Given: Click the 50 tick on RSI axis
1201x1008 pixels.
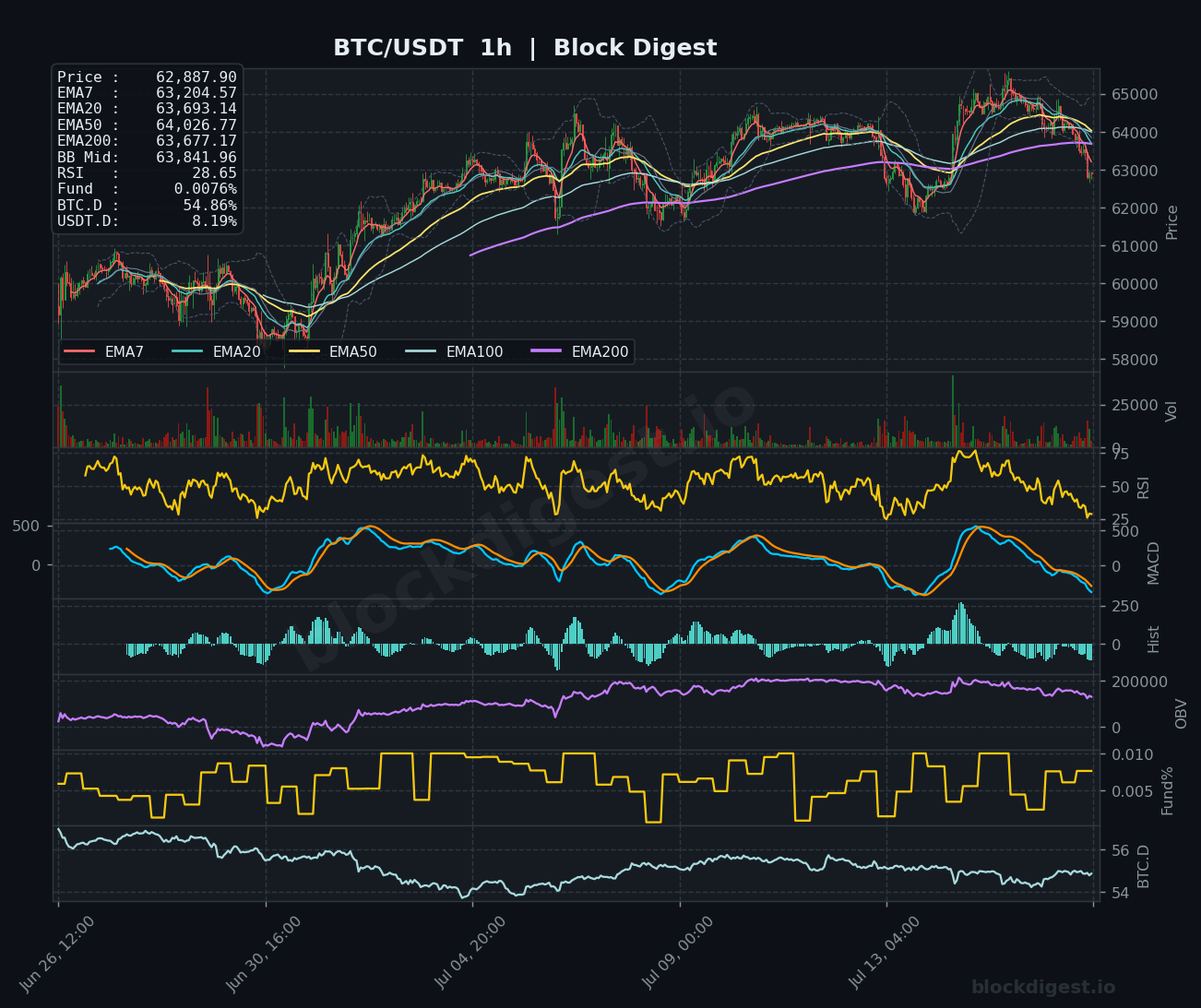Looking at the screenshot, I should pos(1120,487).
